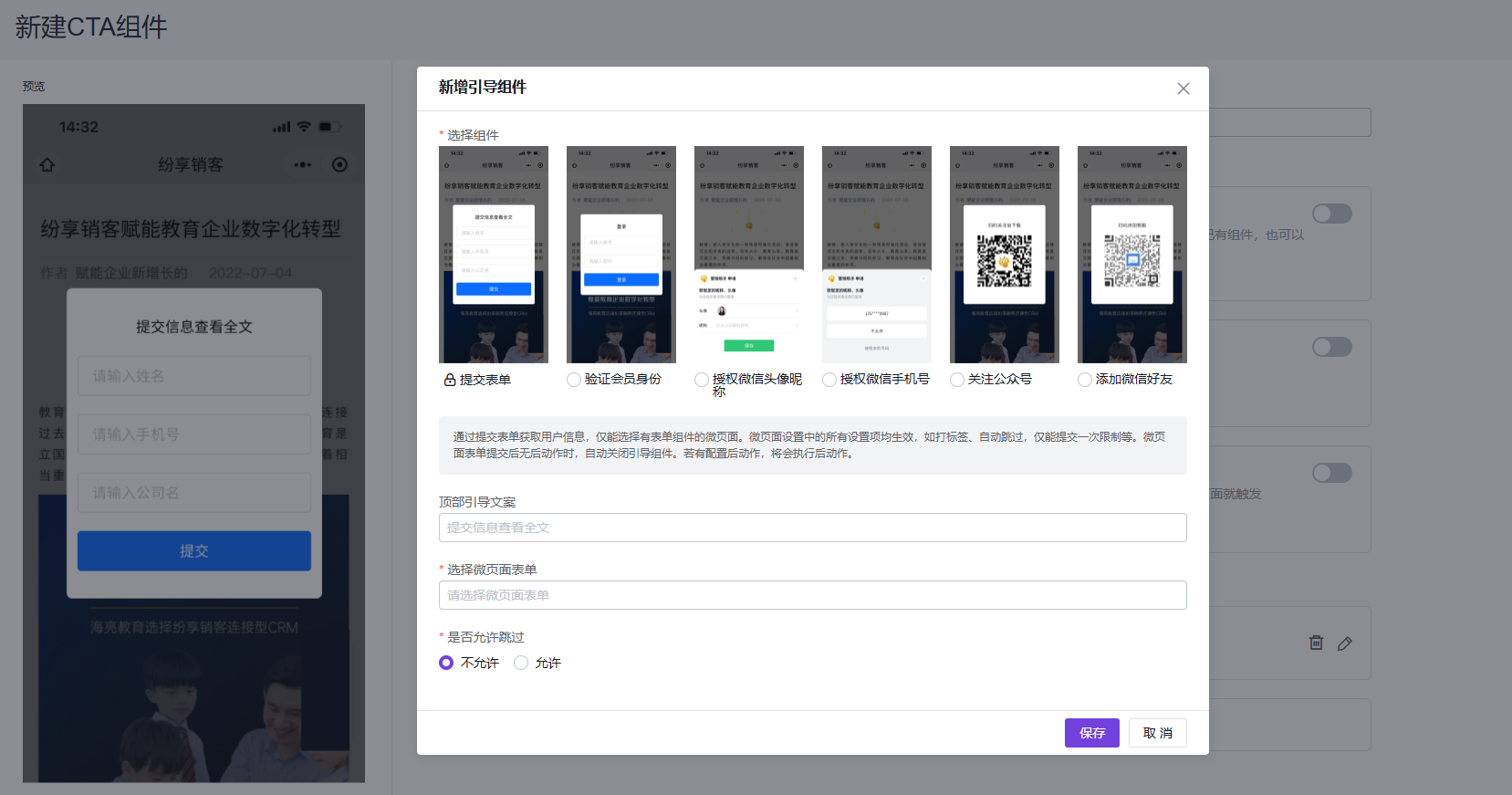Toggle the switch in the middle background card
Image resolution: width=1512 pixels, height=795 pixels.
(x=1332, y=347)
